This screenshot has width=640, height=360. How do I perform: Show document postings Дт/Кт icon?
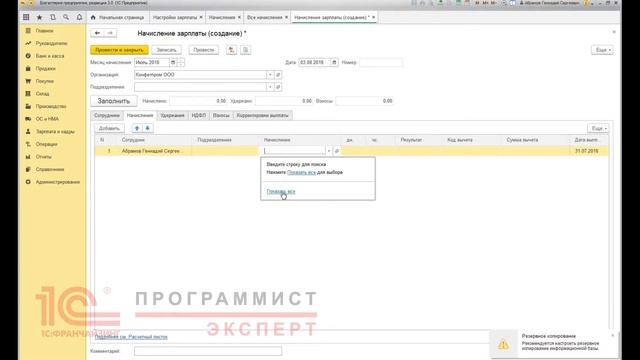[231, 50]
